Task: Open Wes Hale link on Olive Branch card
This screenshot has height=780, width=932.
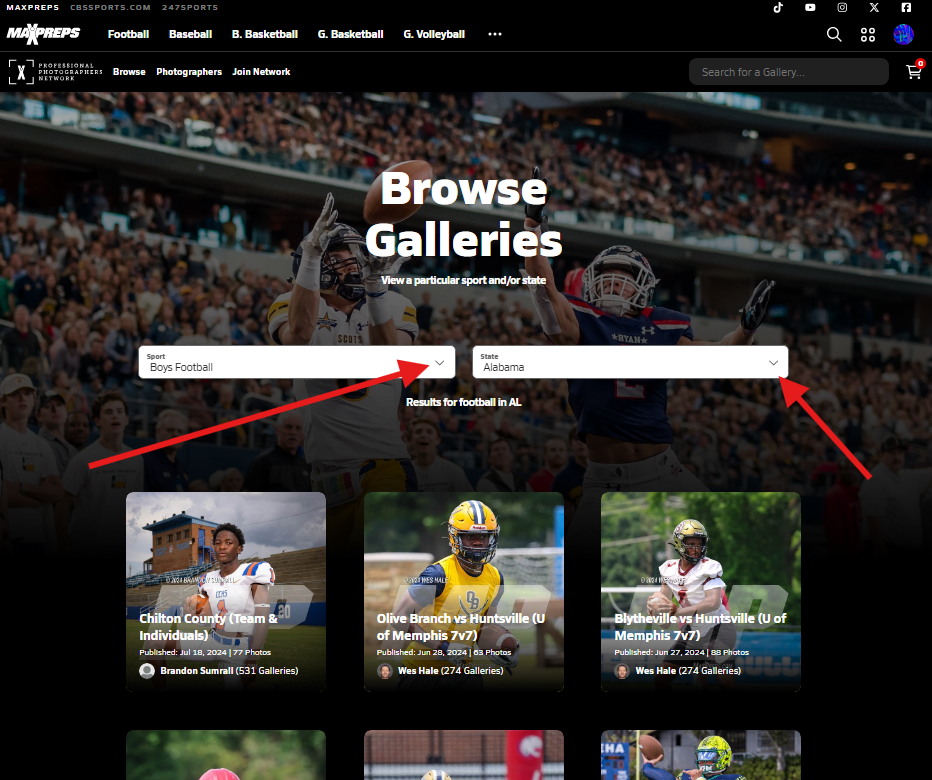Action: click(451, 671)
